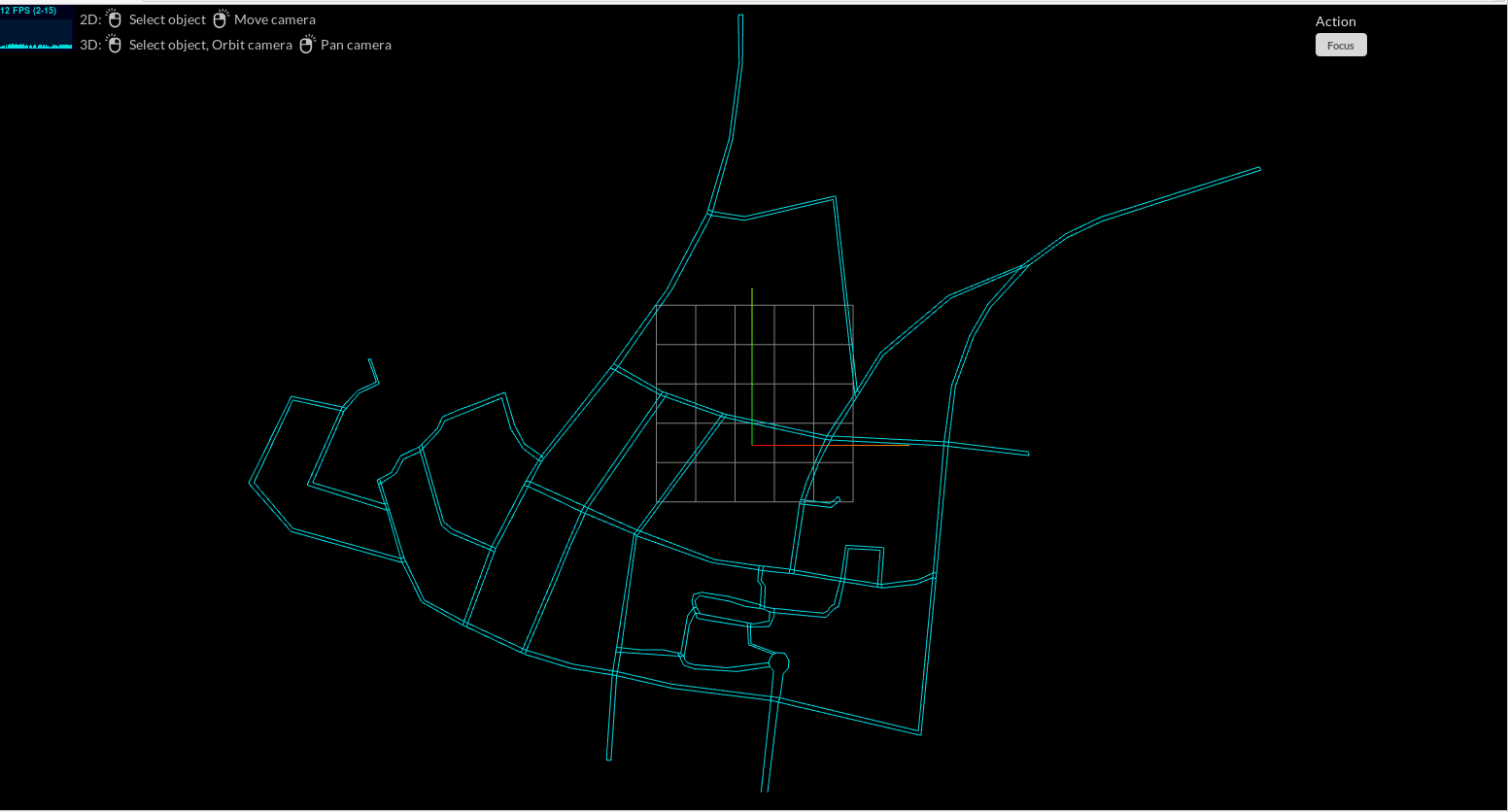Click the 2D Select object mouse icon
This screenshot has width=1508, height=812.
(115, 19)
